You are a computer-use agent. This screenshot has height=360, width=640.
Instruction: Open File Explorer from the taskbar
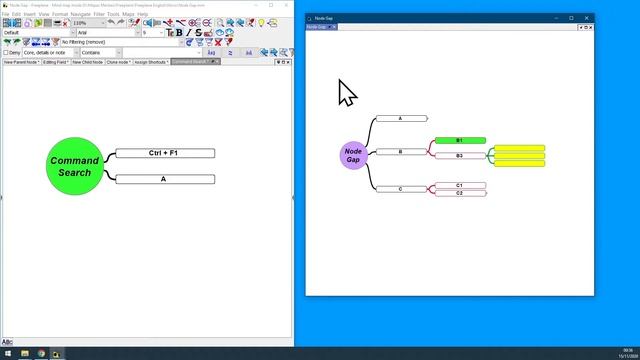25,353
